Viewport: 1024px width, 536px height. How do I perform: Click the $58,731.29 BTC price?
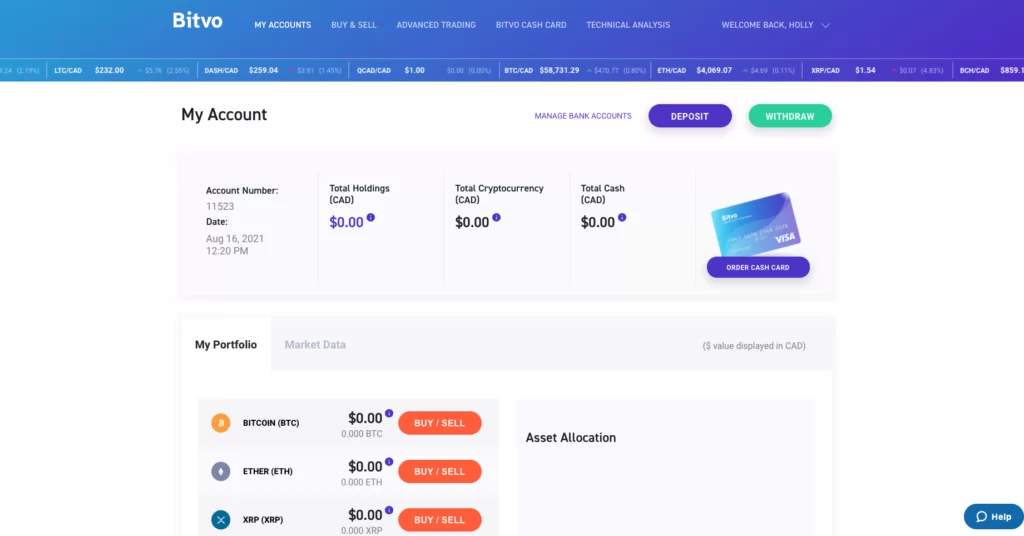560,71
